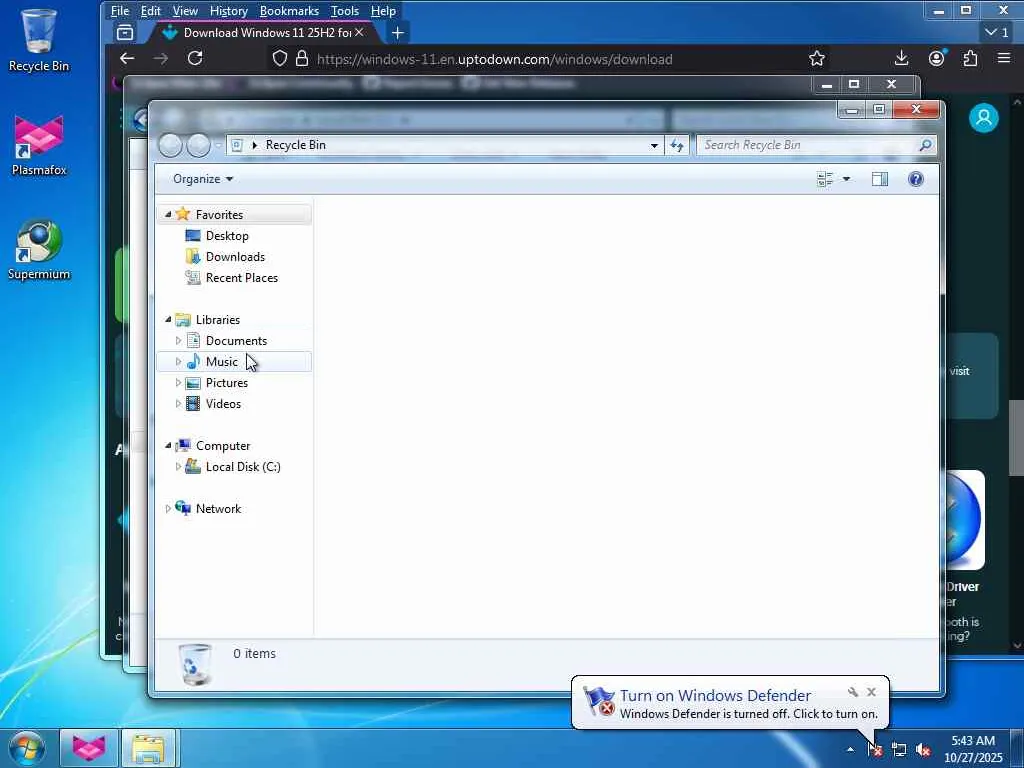Viewport: 1024px width, 768px height.
Task: Open browser downloads panel
Action: tap(901, 58)
